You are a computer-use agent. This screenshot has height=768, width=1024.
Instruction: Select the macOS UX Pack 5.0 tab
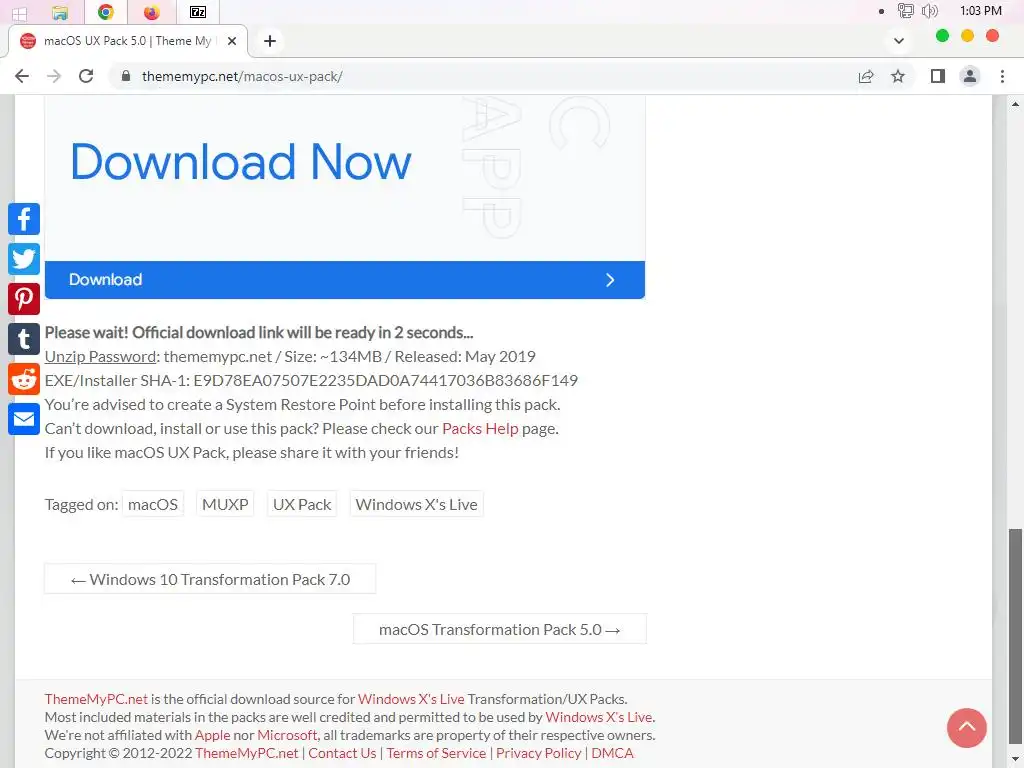pos(128,41)
